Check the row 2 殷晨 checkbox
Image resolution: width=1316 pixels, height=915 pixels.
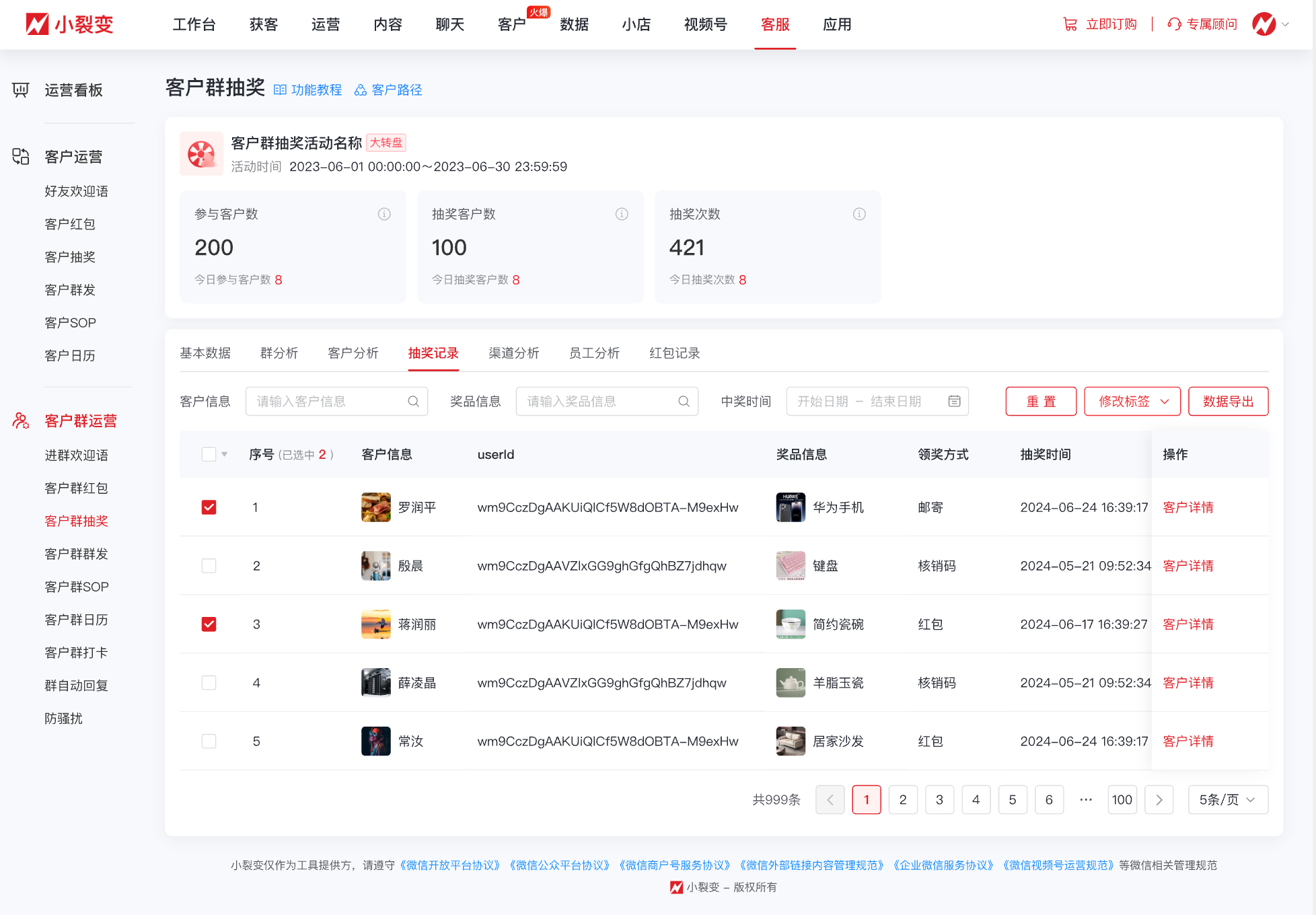pos(209,566)
